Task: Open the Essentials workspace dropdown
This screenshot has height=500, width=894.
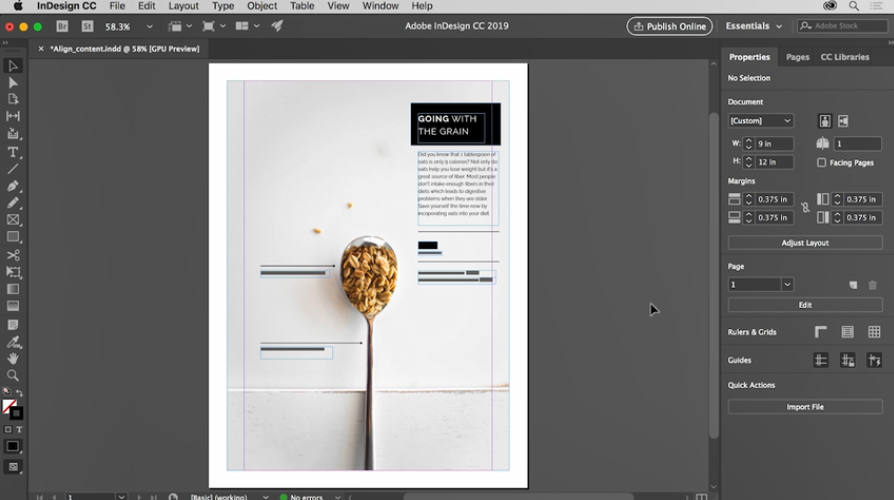Action: [x=754, y=26]
